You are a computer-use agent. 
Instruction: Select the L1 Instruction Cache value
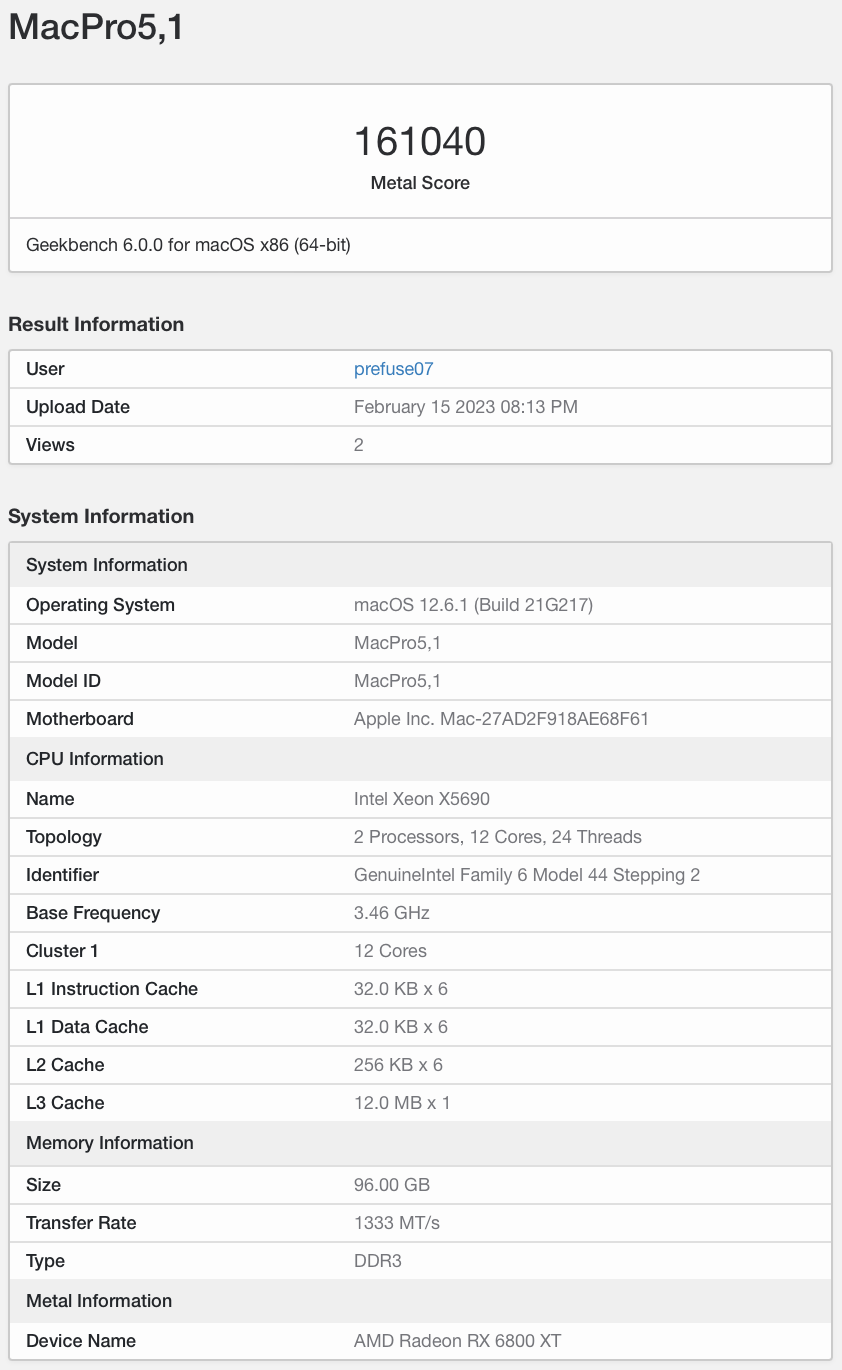pos(401,989)
